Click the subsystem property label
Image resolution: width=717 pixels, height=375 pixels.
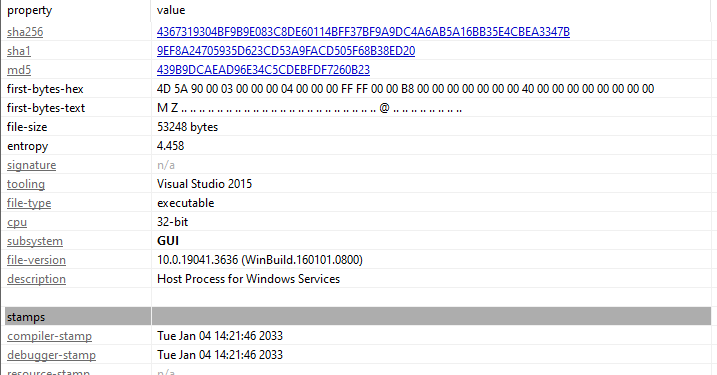[x=35, y=241]
